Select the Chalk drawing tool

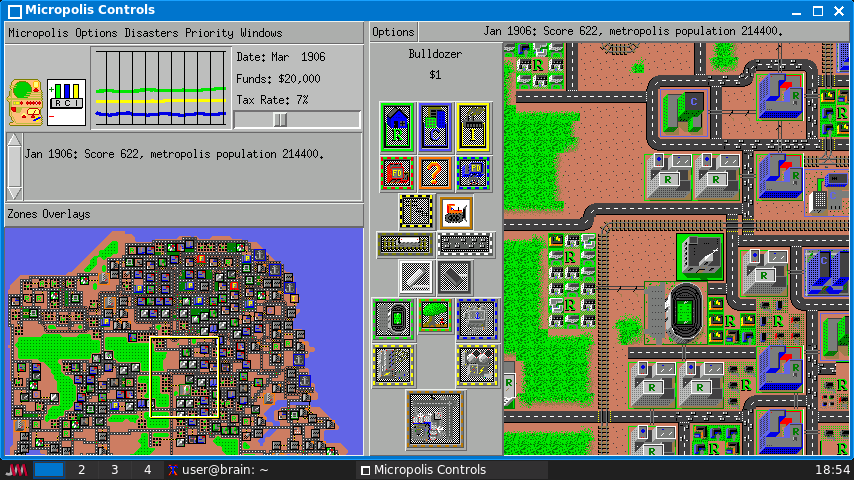tap(416, 276)
